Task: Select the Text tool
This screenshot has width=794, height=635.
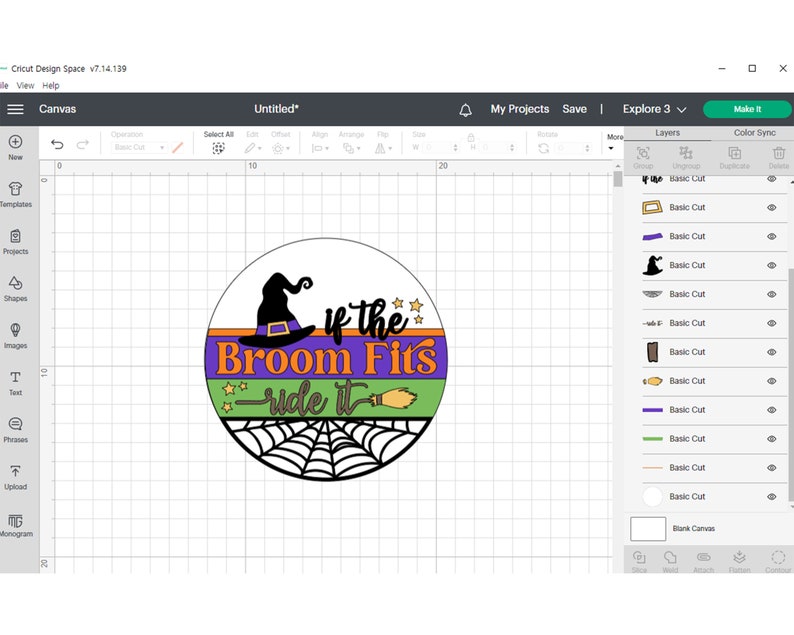Action: point(15,377)
